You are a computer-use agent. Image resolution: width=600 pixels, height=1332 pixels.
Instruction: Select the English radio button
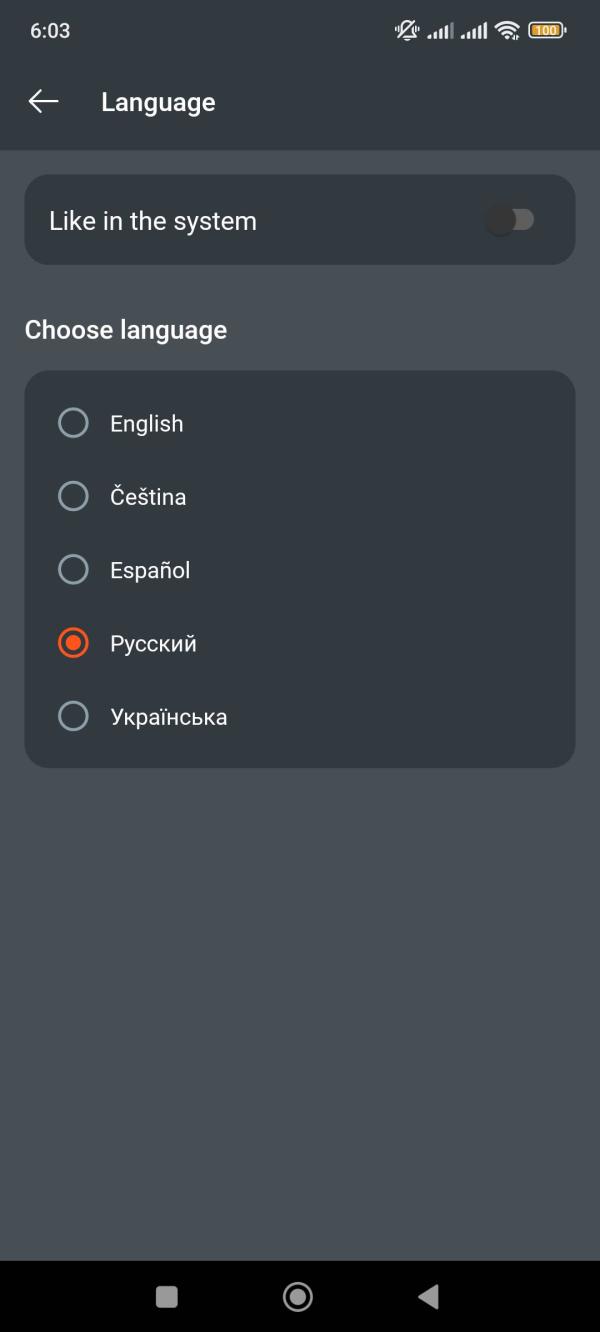pyautogui.click(x=73, y=423)
